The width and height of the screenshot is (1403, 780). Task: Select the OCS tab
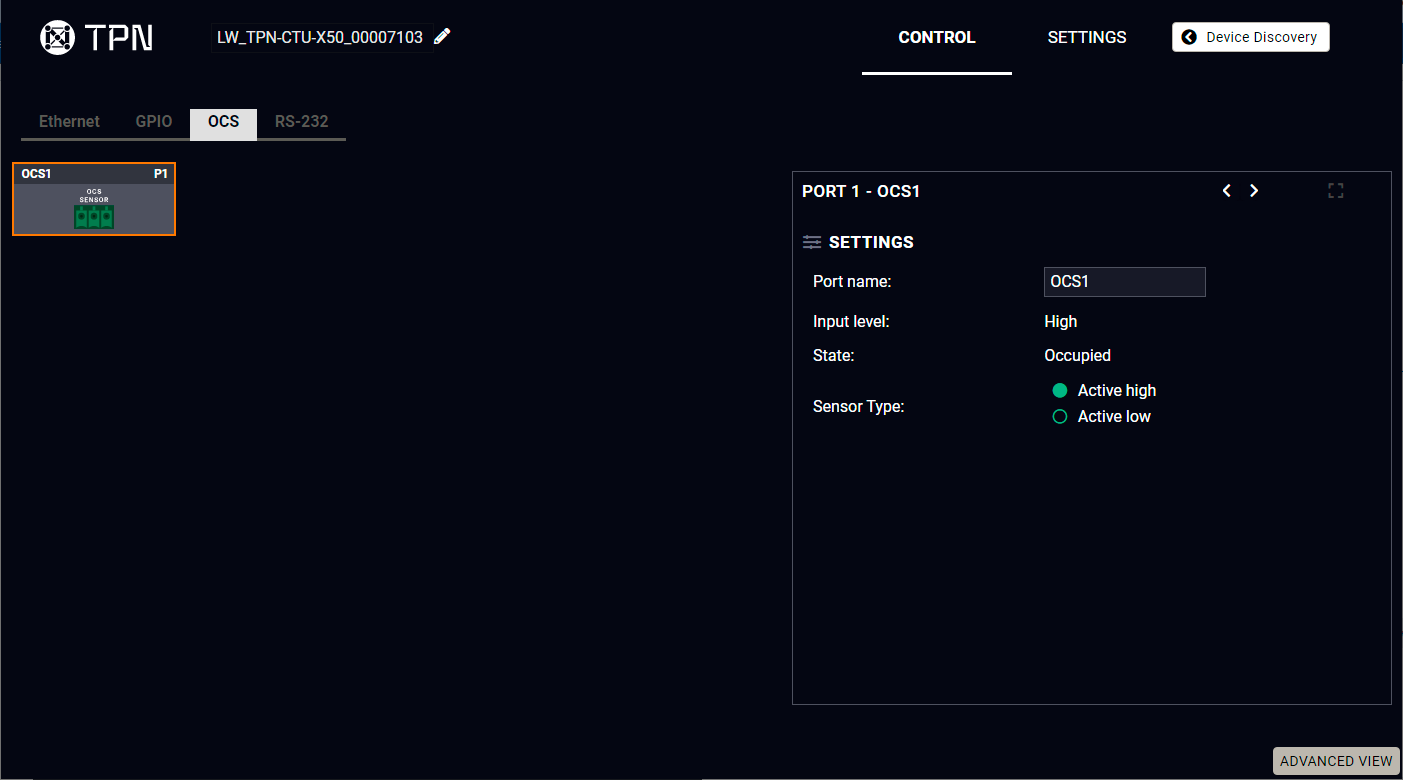223,122
